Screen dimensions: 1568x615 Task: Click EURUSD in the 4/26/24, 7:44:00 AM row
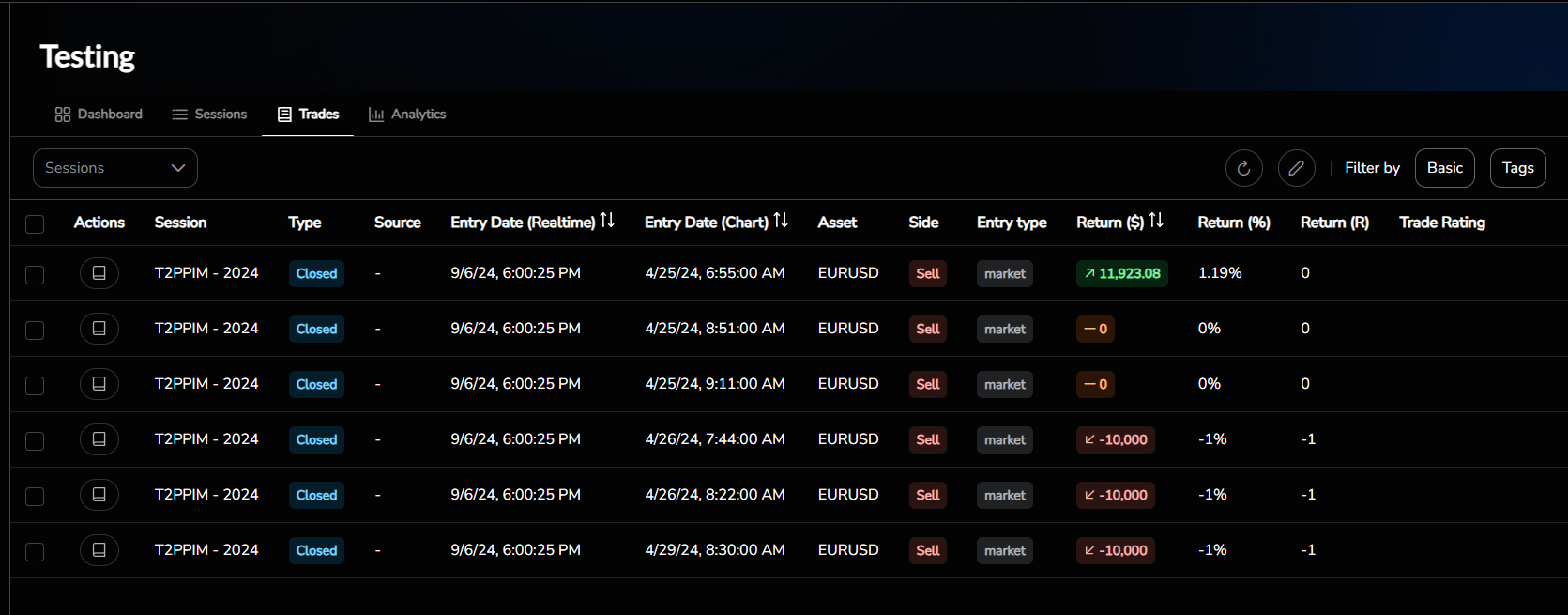pos(848,439)
